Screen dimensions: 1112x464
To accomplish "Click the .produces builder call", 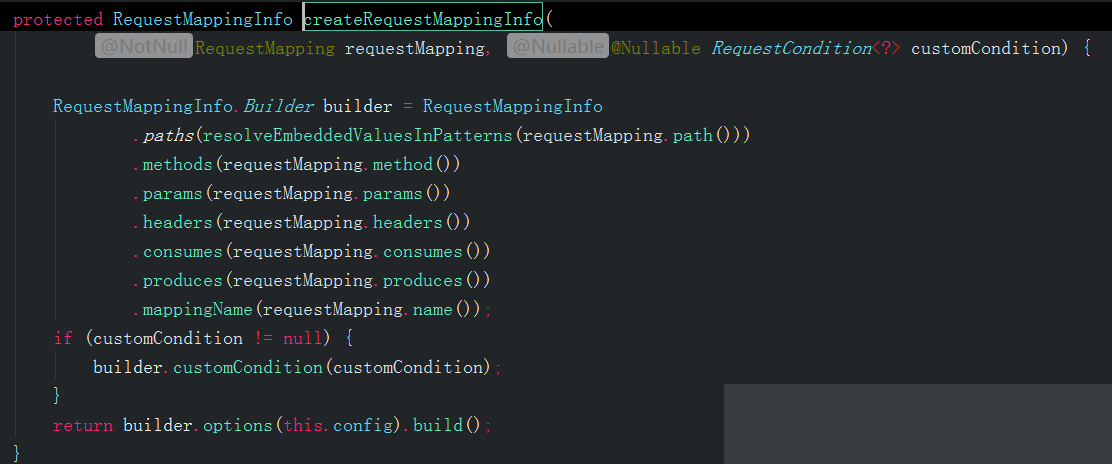I will tap(182, 280).
